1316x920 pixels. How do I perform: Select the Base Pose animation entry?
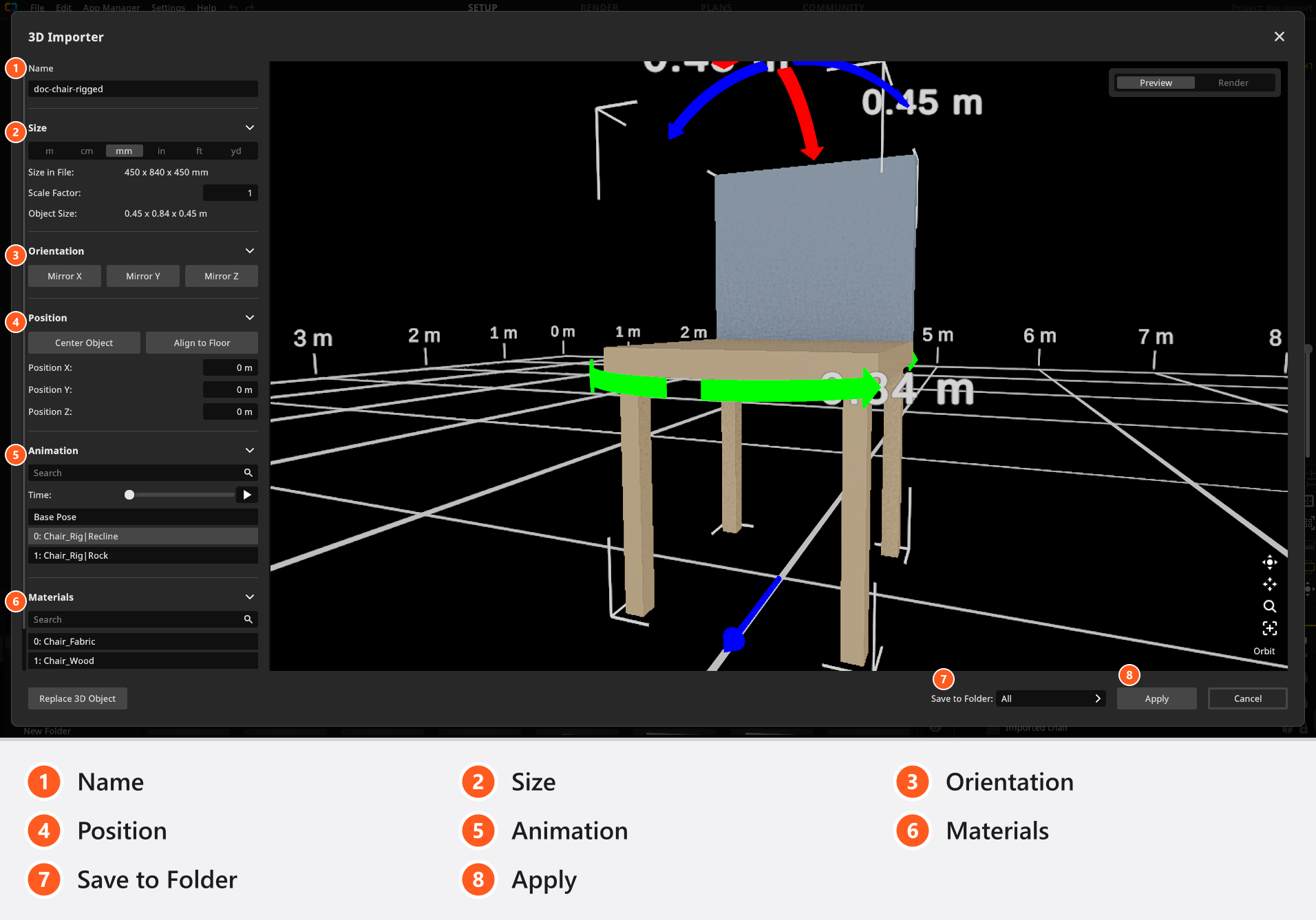143,517
